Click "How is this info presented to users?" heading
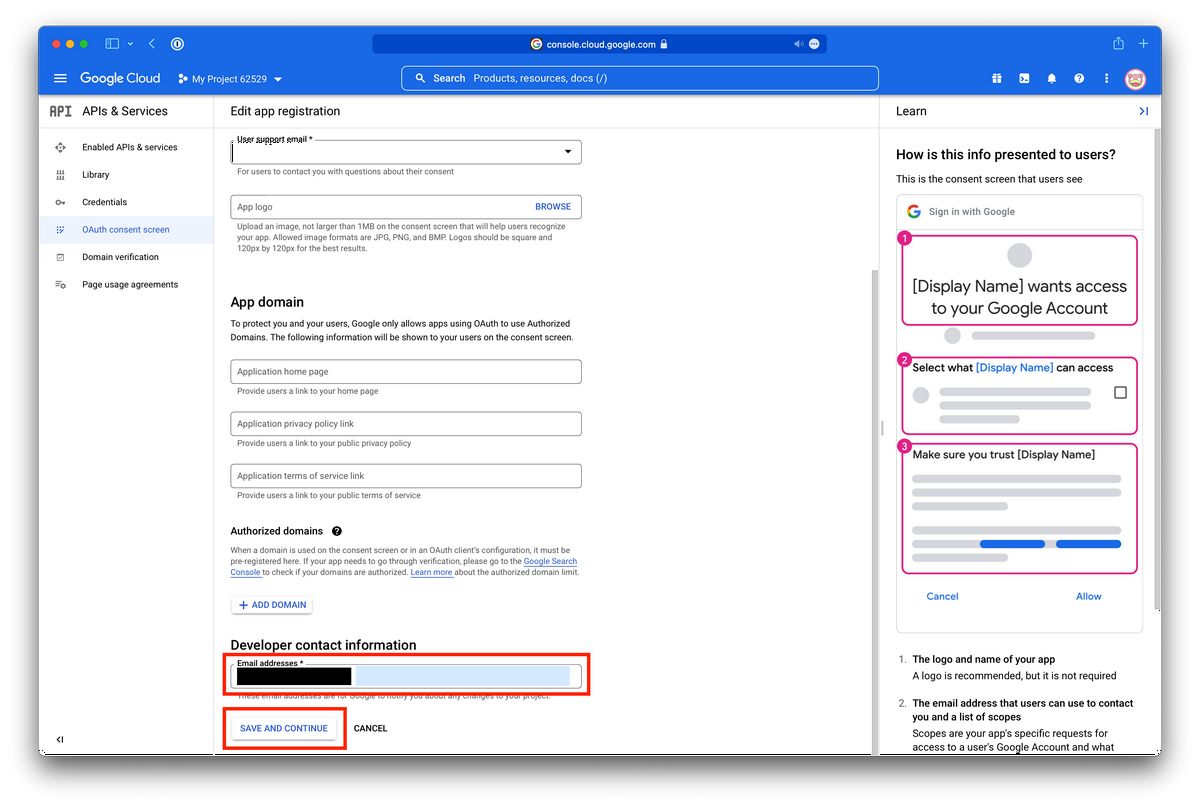This screenshot has height=807, width=1200. [1006, 155]
